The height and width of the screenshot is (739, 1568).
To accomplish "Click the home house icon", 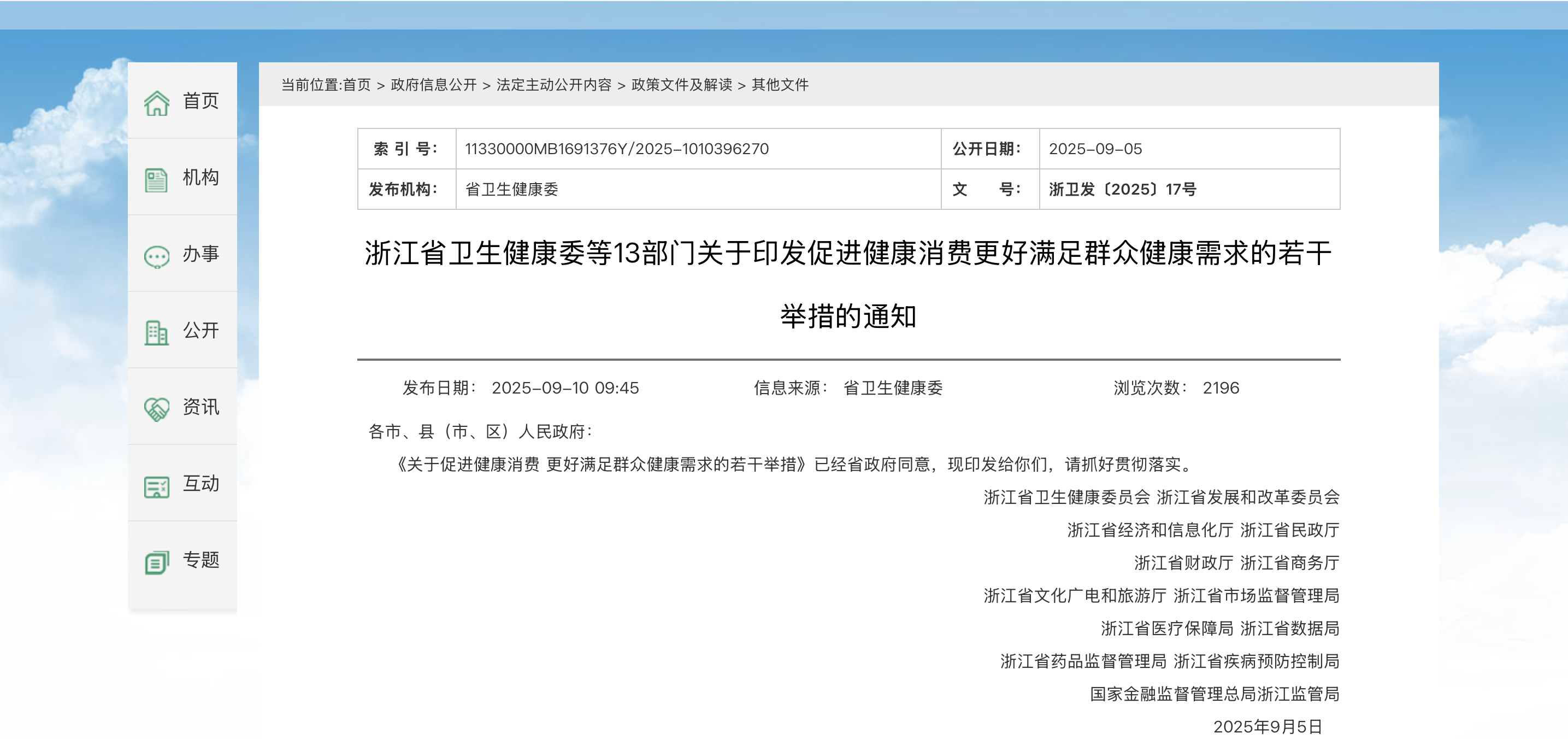I will tap(156, 103).
